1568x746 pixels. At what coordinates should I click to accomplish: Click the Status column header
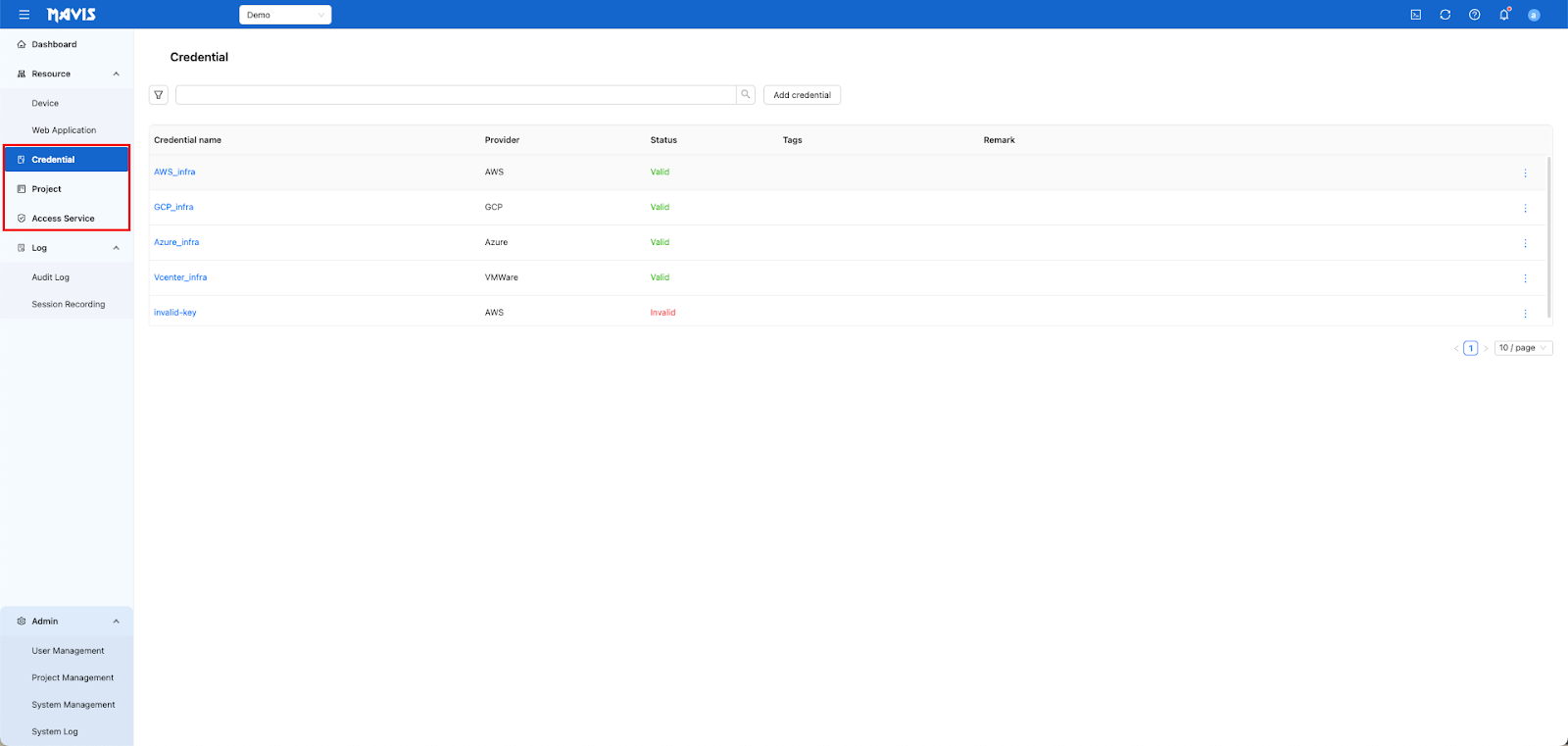[x=663, y=140]
